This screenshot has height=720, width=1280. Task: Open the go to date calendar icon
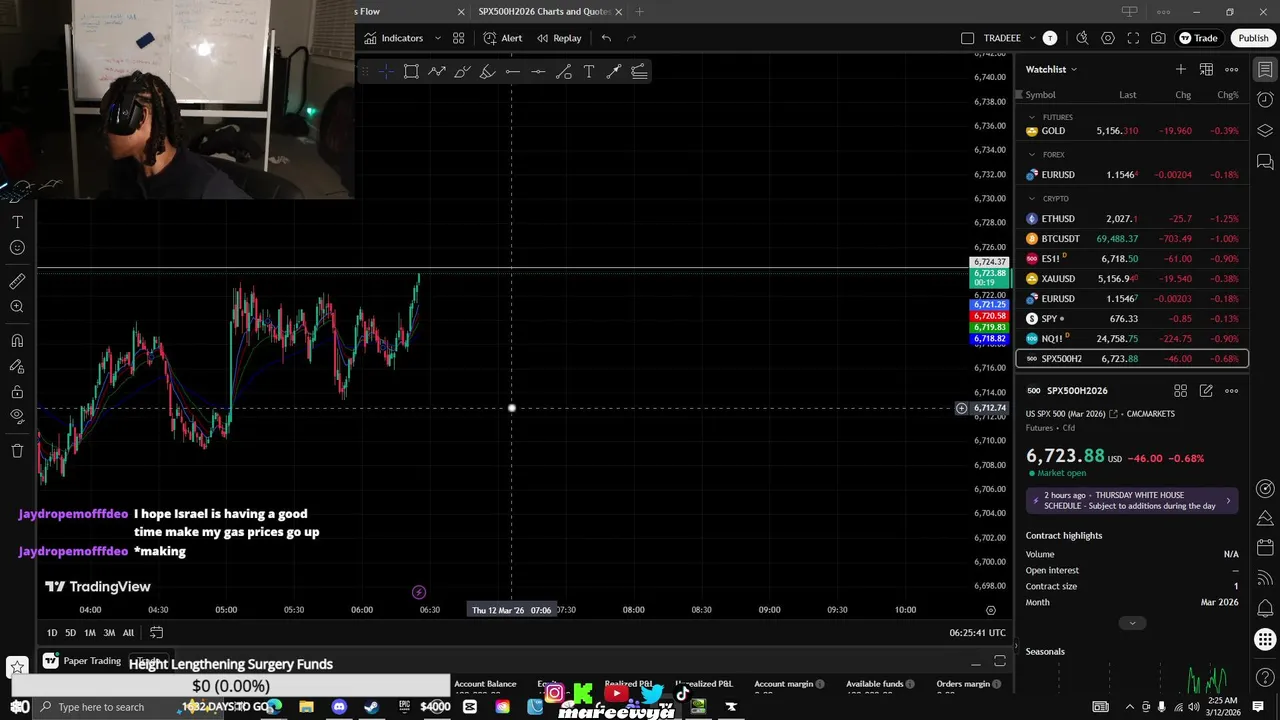(x=156, y=633)
